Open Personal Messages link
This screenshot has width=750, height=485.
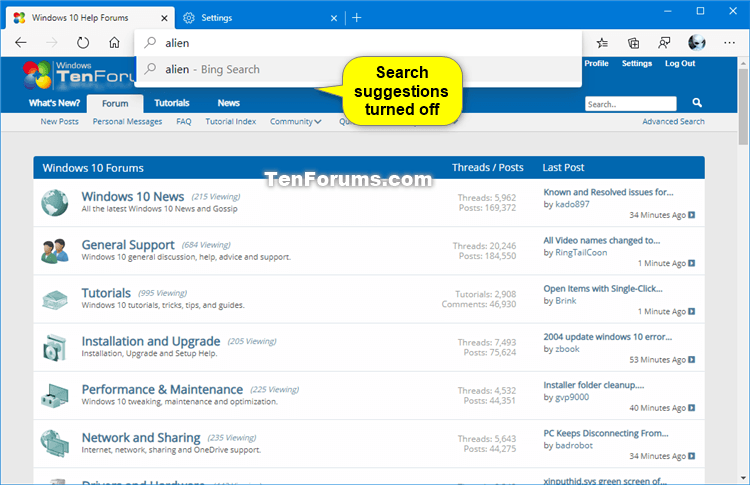pos(127,121)
